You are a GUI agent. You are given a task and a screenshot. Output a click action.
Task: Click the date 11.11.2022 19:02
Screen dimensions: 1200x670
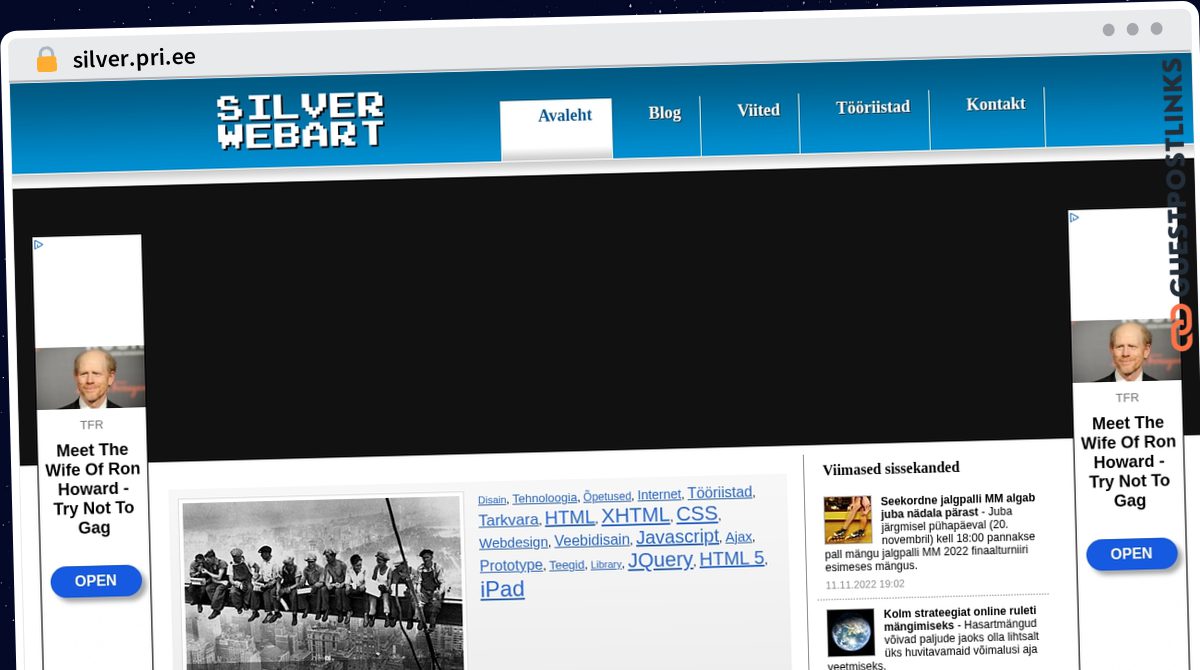click(x=865, y=584)
